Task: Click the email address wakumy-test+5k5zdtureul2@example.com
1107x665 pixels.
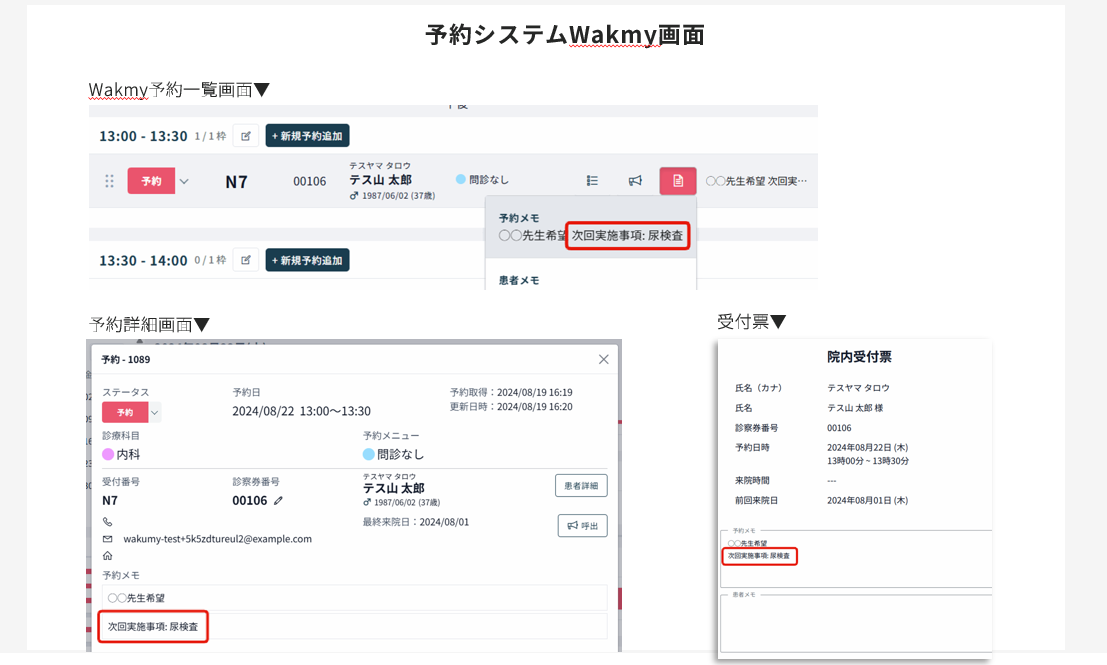Action: tap(217, 539)
